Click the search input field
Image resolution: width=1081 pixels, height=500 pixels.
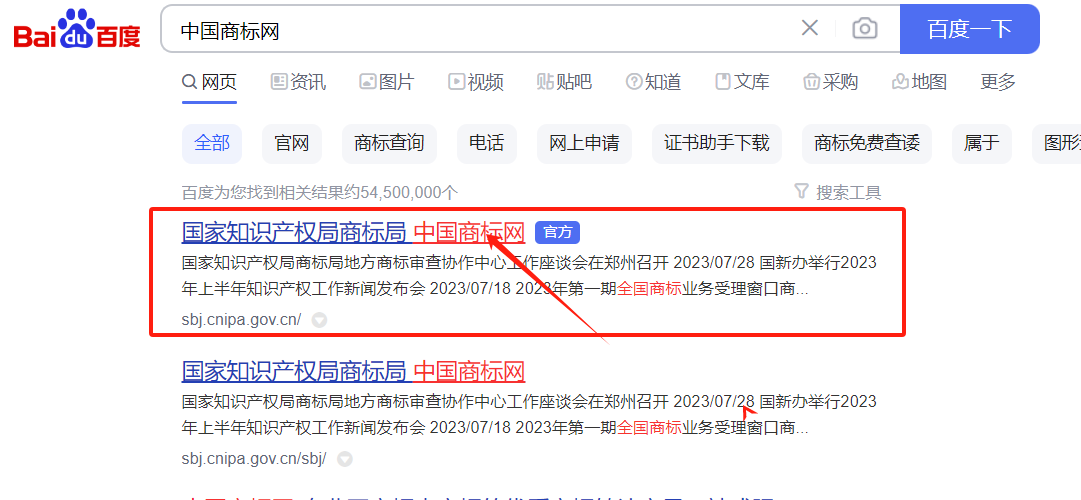[480, 30]
